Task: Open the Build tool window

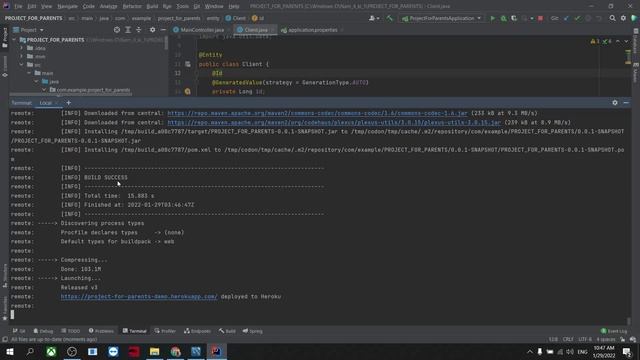Action: tap(227, 331)
